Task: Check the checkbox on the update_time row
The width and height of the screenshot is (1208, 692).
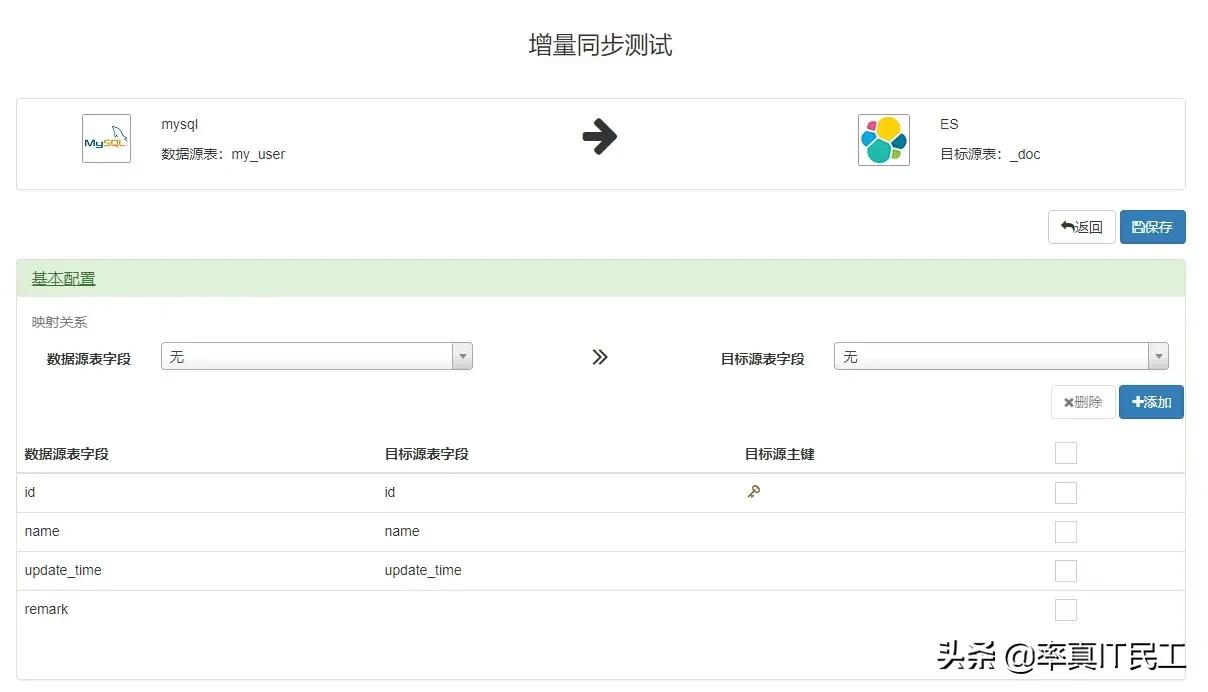Action: [x=1065, y=570]
